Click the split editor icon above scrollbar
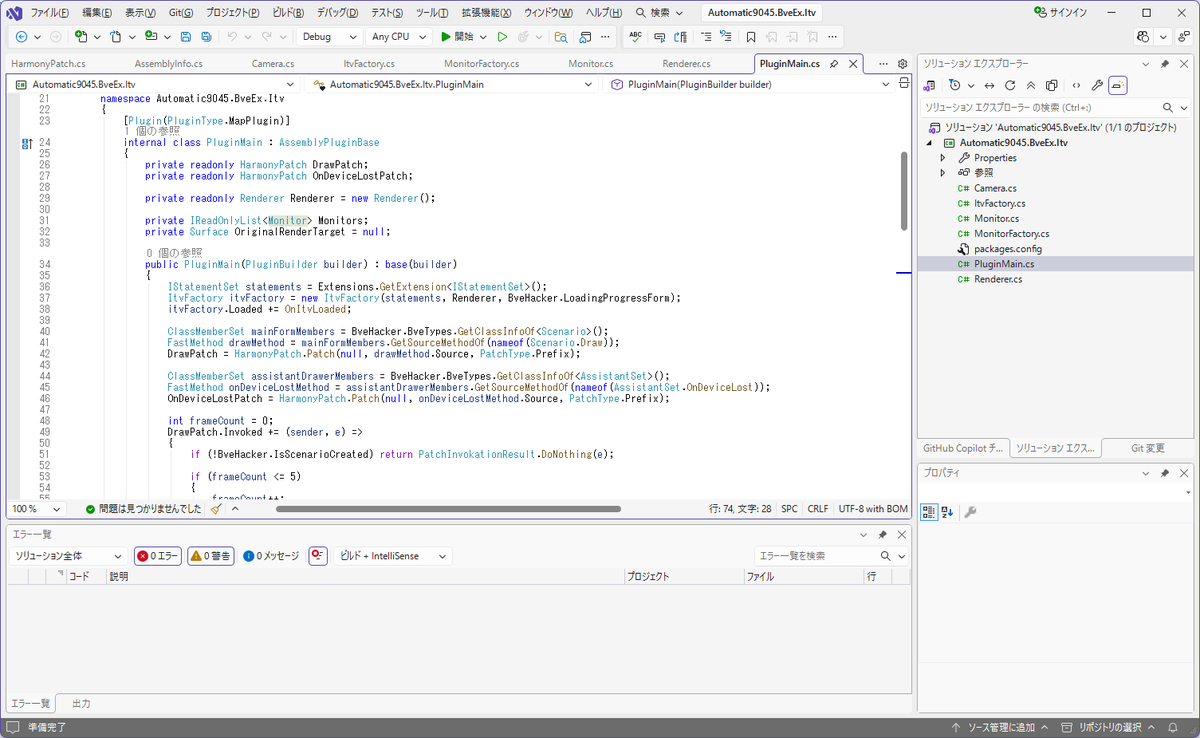 pos(902,85)
